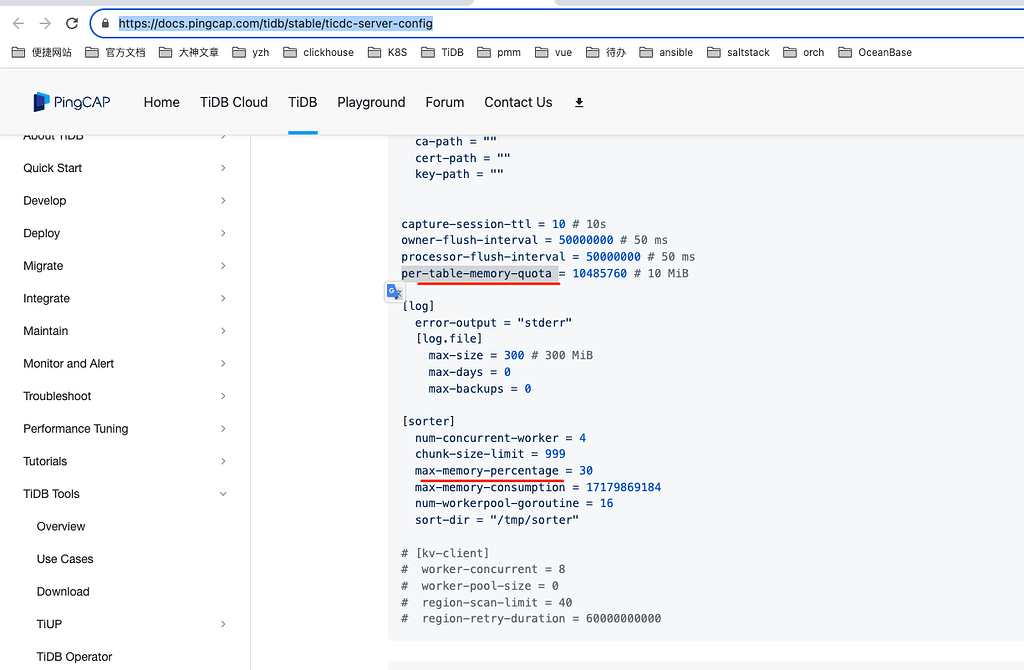Viewport: 1024px width, 670px height.
Task: Expand the Deploy sidebar section
Action: (x=223, y=233)
